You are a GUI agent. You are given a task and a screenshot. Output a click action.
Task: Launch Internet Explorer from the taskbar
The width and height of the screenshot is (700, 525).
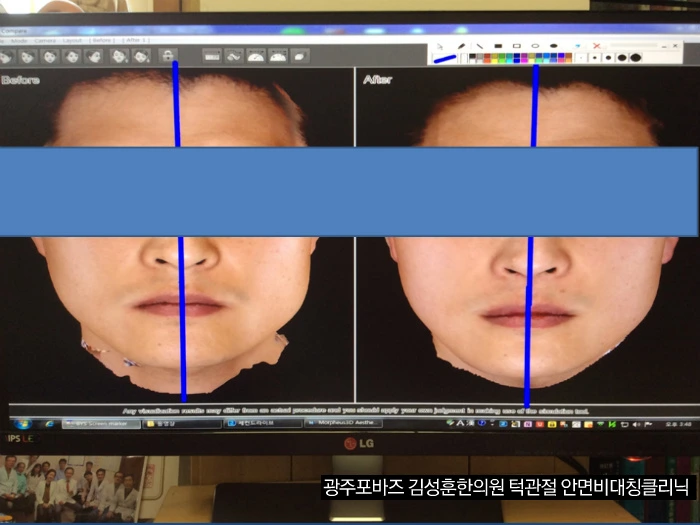49,423
